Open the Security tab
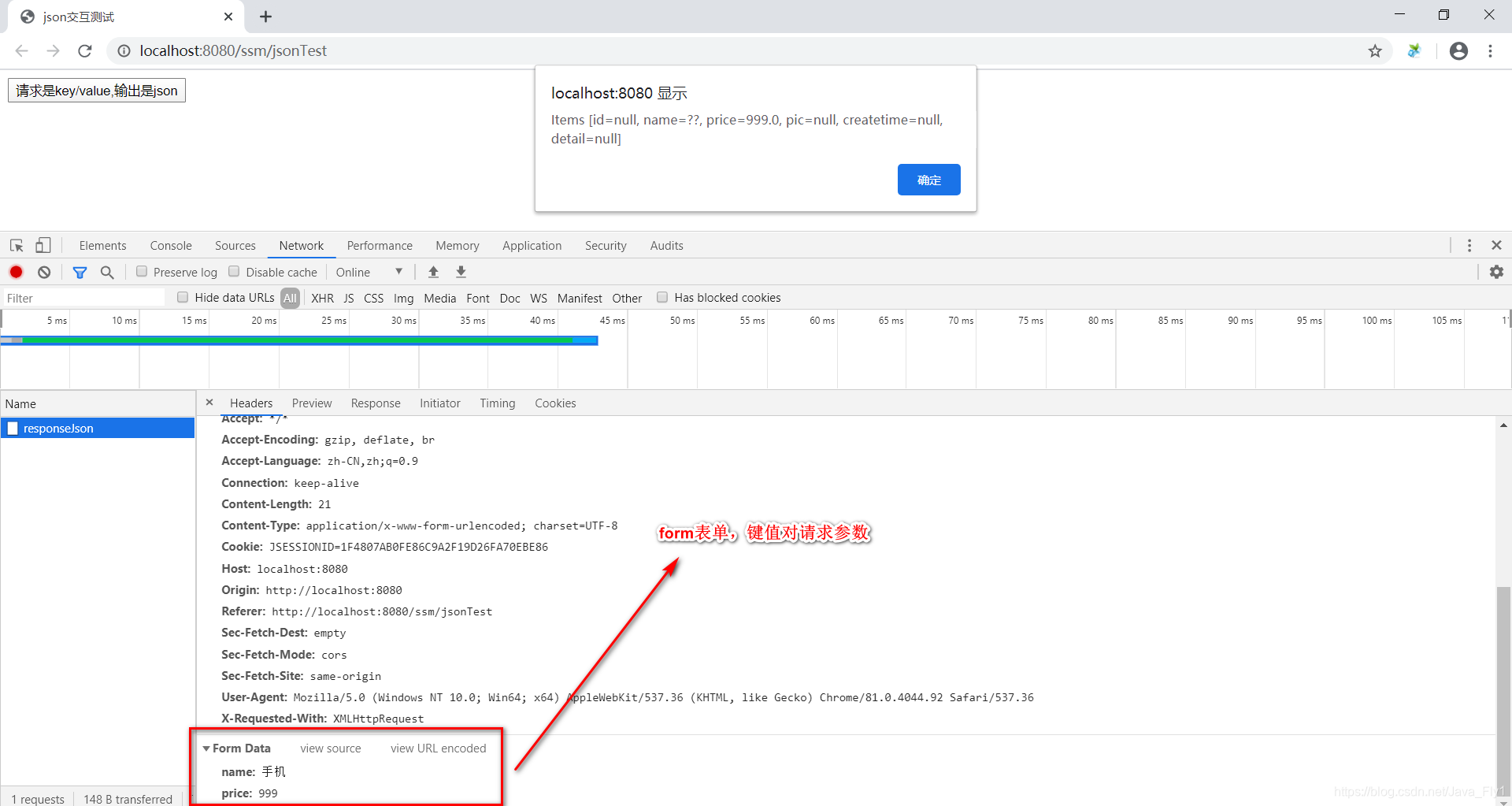This screenshot has width=1512, height=806. (606, 246)
